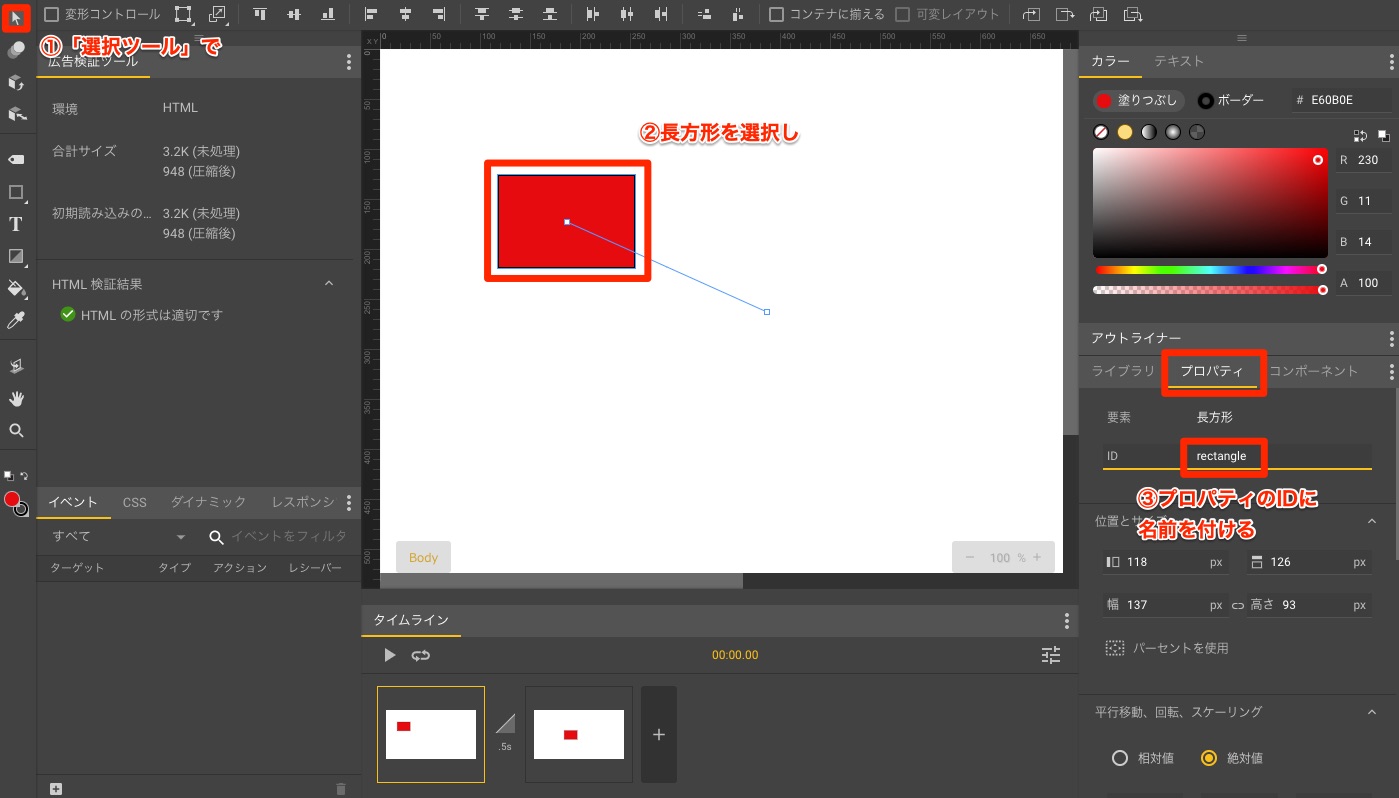Select the Selection arrow tool
Viewport: 1399px width, 798px height.
16,17
